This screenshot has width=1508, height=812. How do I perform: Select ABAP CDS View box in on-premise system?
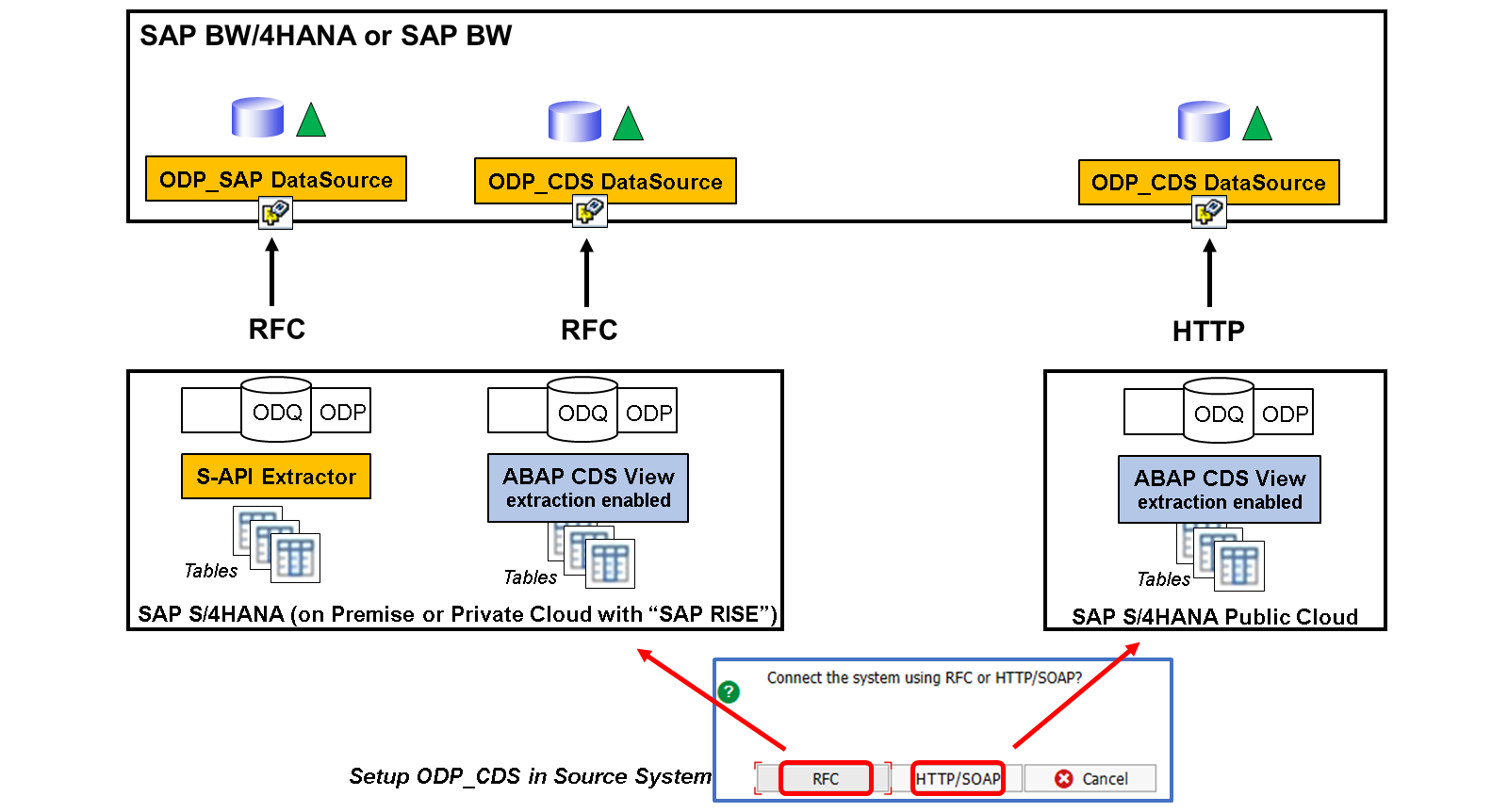pos(588,488)
